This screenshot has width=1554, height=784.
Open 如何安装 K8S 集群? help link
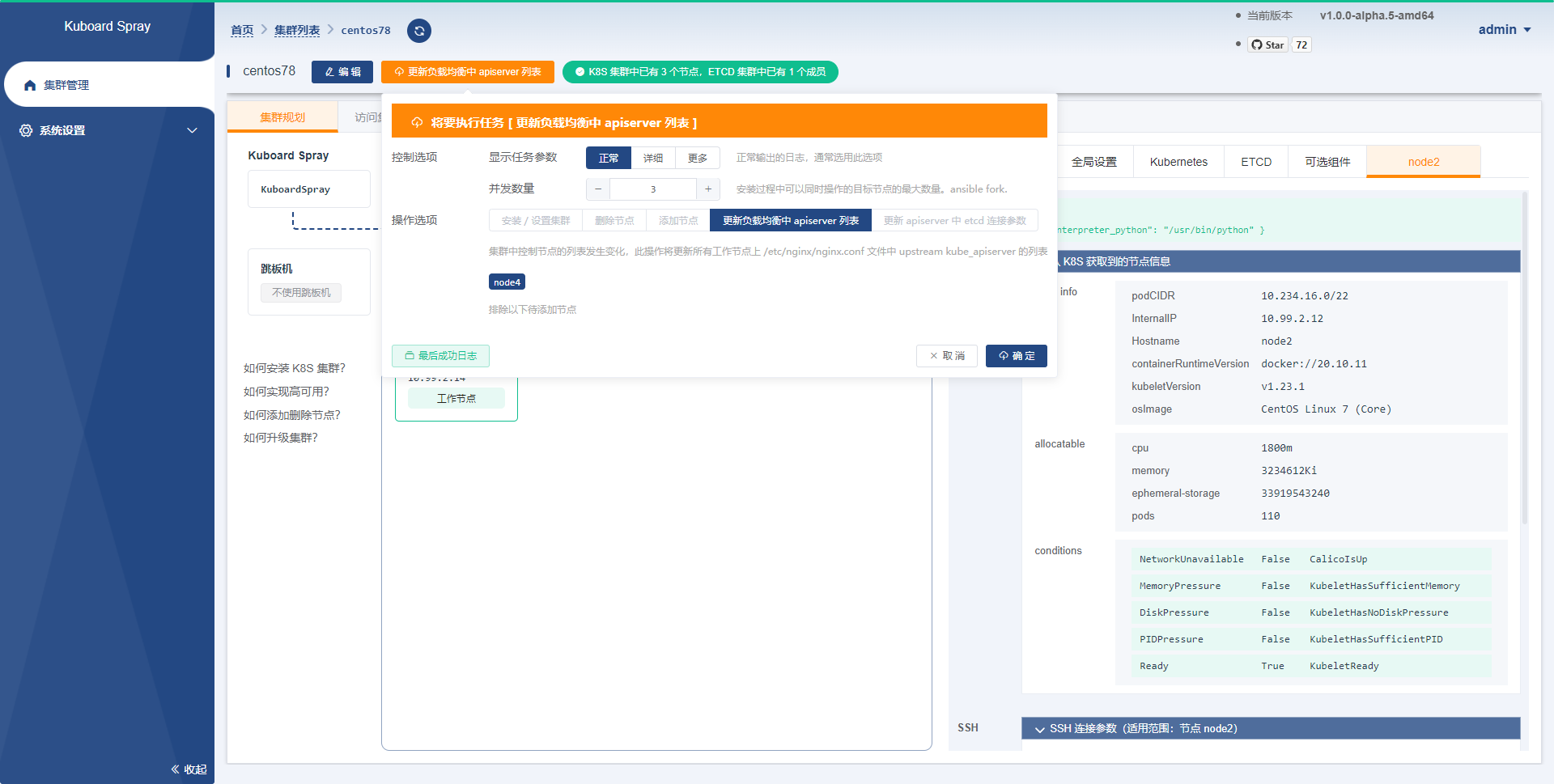tap(295, 368)
